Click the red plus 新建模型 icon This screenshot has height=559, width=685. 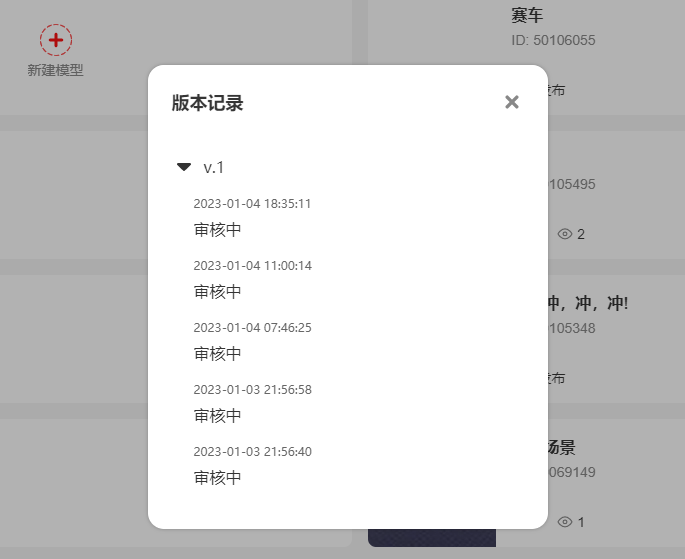pos(56,40)
